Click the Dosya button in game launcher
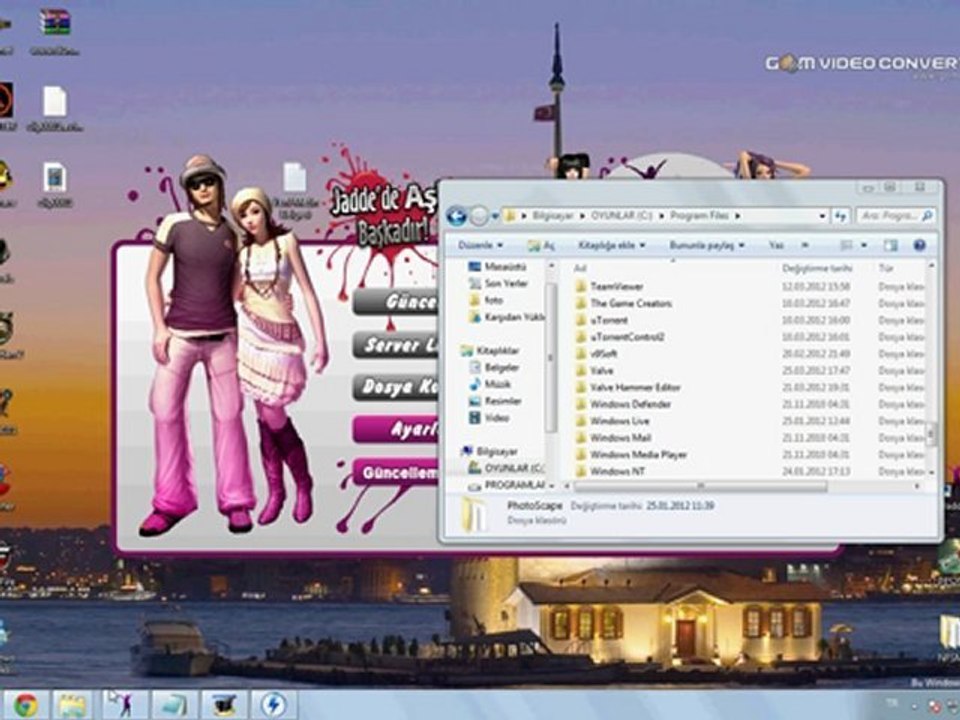The width and height of the screenshot is (960, 720). click(396, 388)
